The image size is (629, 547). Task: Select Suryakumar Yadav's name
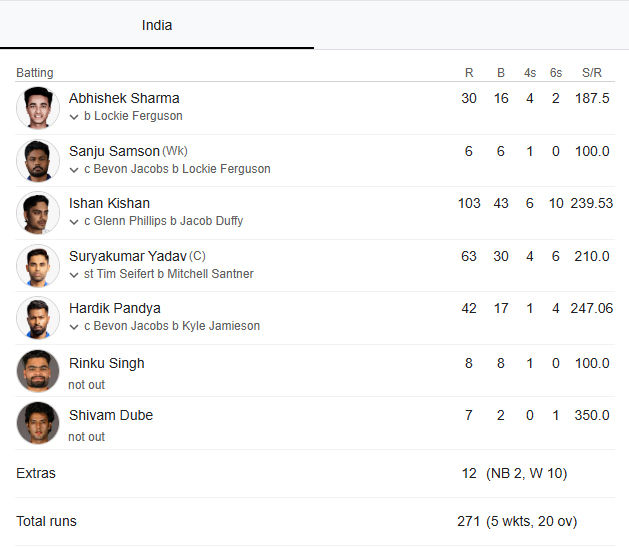click(x=127, y=256)
